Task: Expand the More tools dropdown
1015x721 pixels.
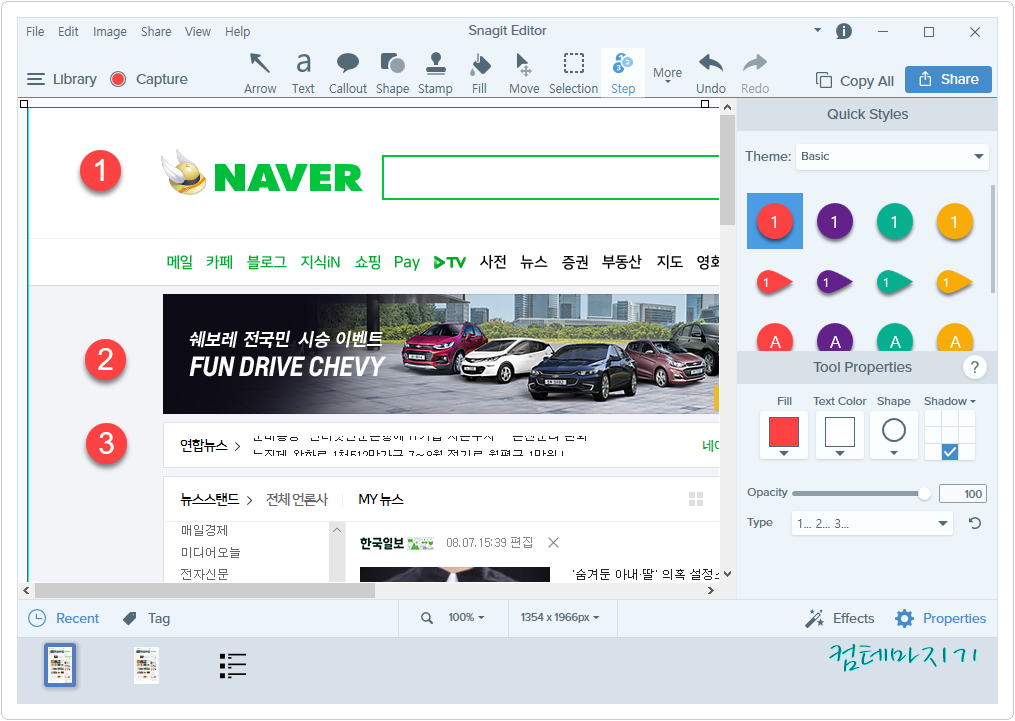Action: pos(667,76)
